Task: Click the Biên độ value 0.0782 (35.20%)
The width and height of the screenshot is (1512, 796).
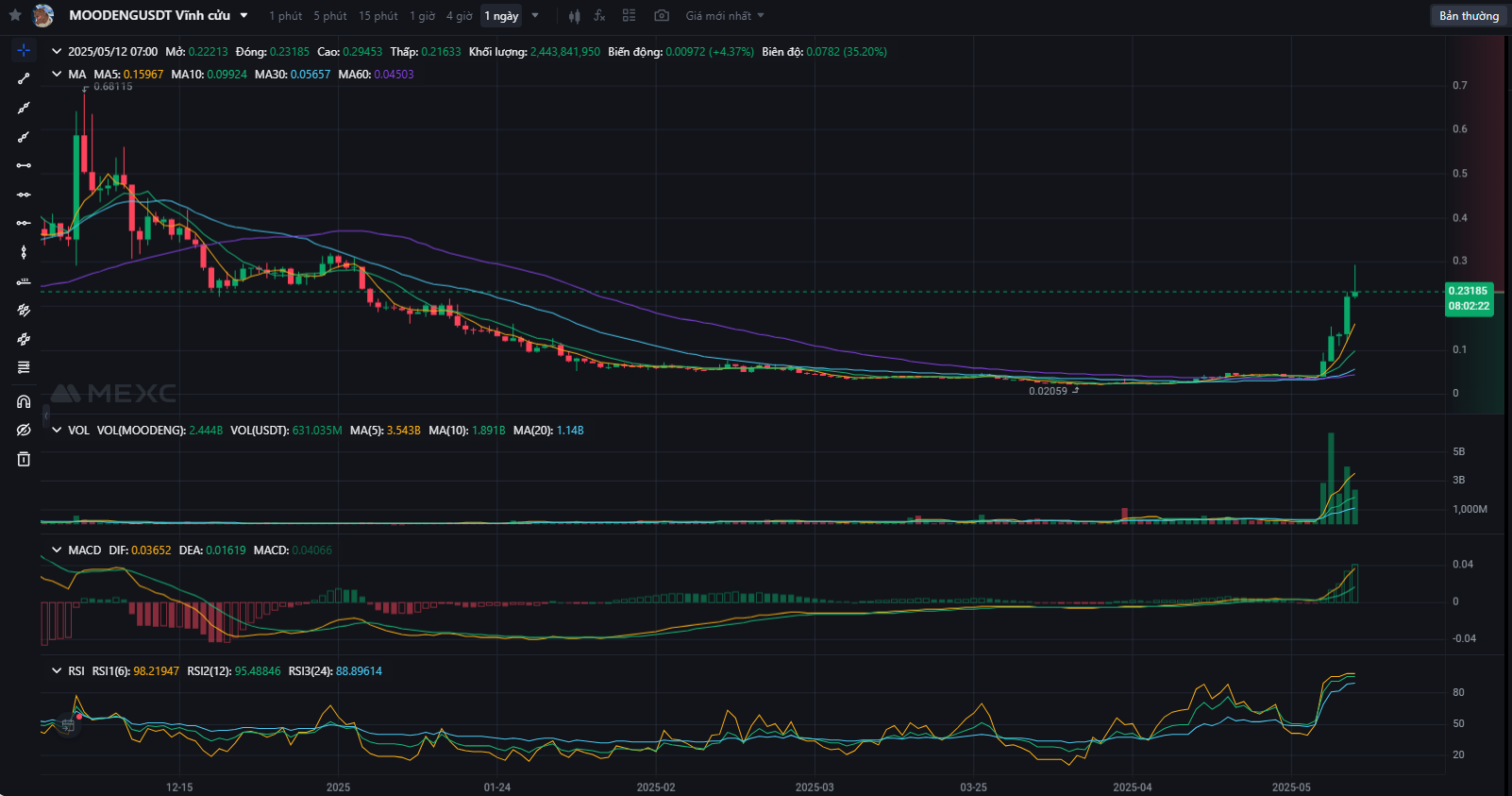Action: (x=847, y=52)
